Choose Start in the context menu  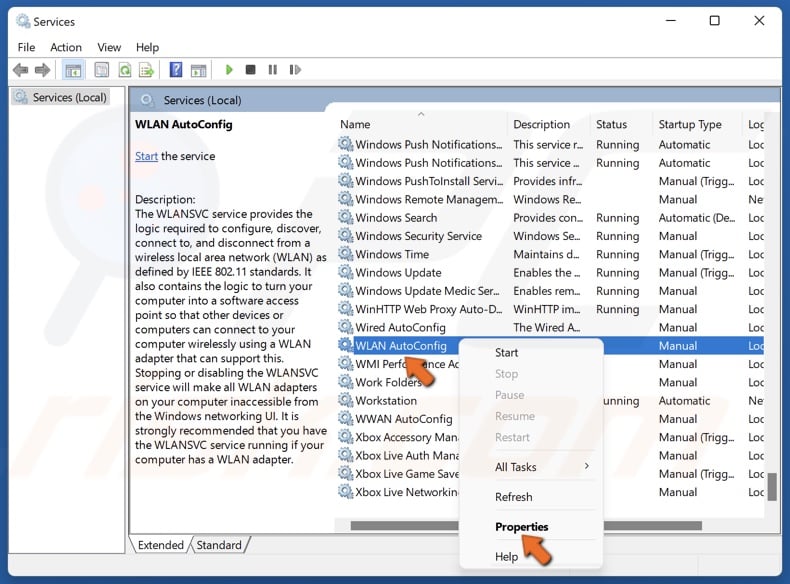pyautogui.click(x=506, y=353)
